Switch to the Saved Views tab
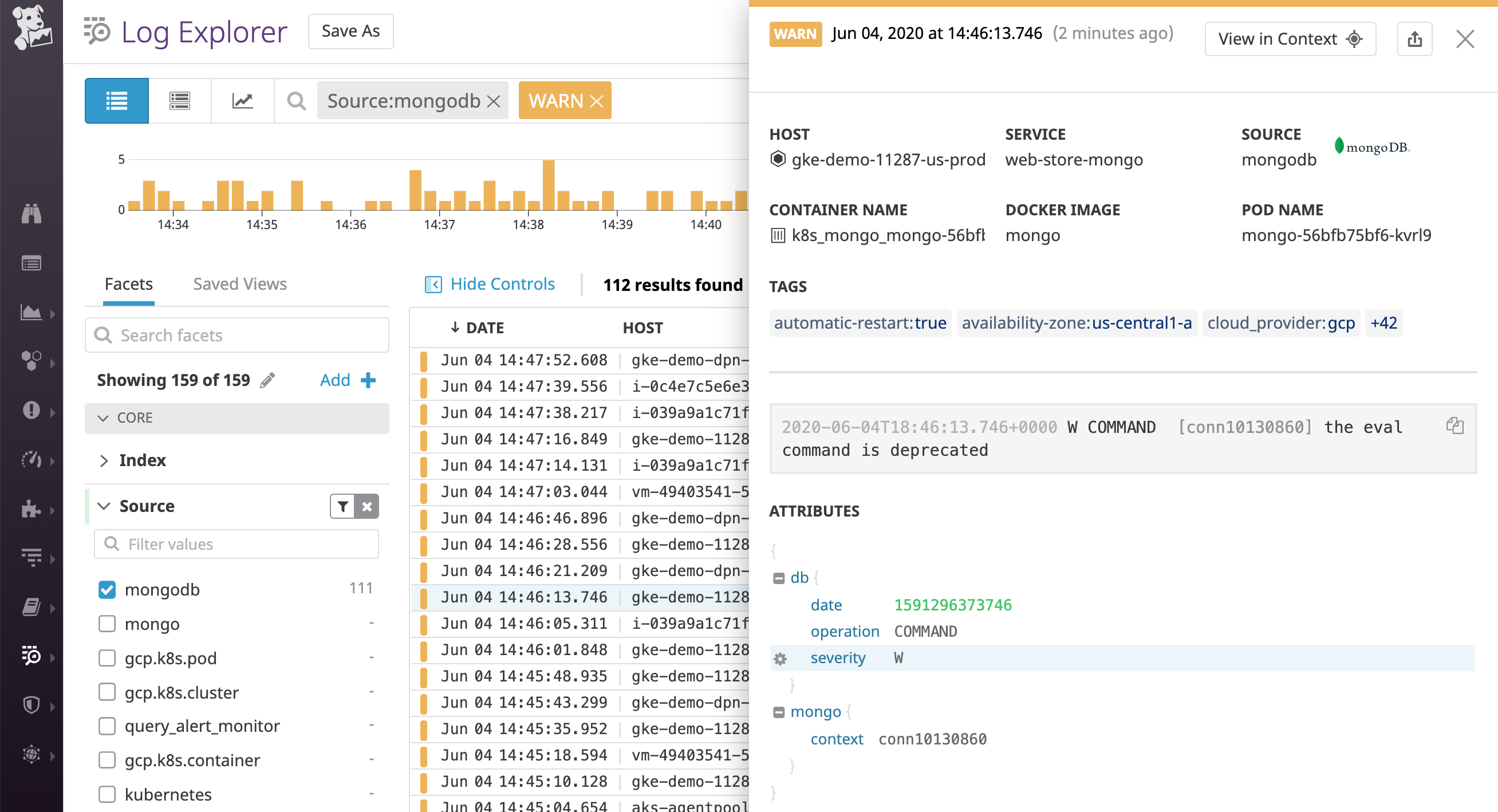 tap(239, 284)
